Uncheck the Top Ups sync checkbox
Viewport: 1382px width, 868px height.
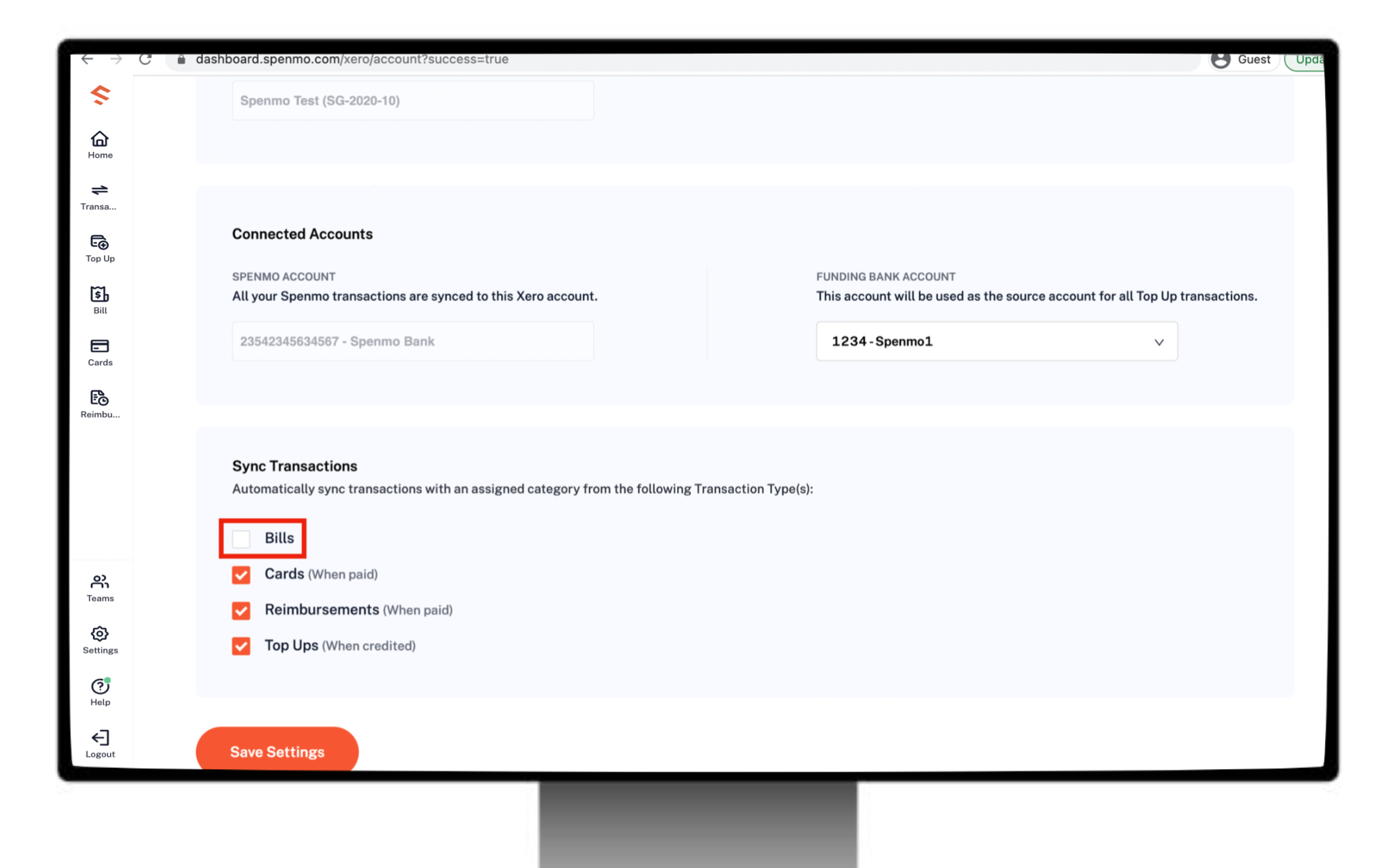(241, 646)
